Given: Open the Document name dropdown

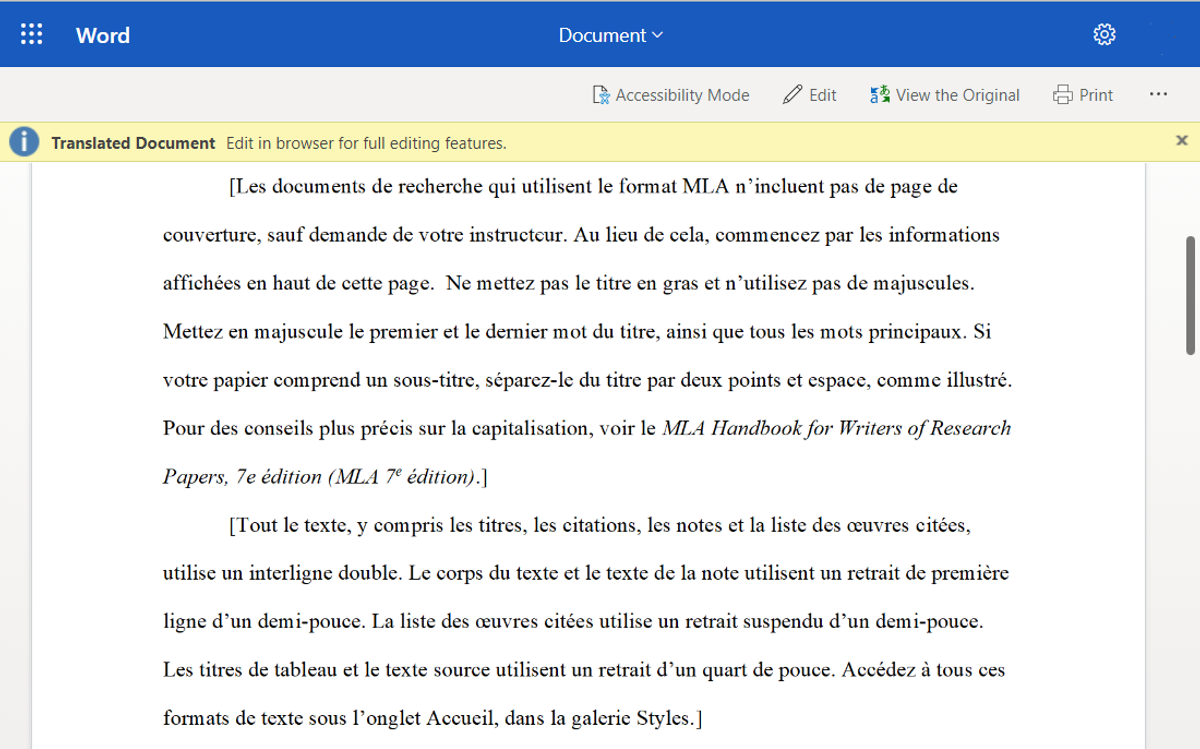Looking at the screenshot, I should click(x=610, y=34).
